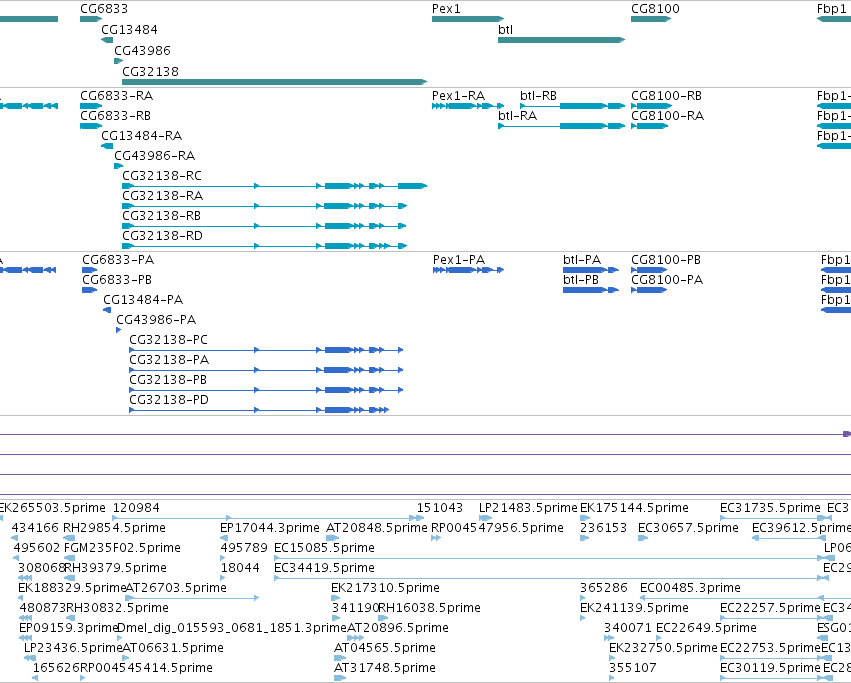Select transcript CG32138-RC

[x=162, y=176]
